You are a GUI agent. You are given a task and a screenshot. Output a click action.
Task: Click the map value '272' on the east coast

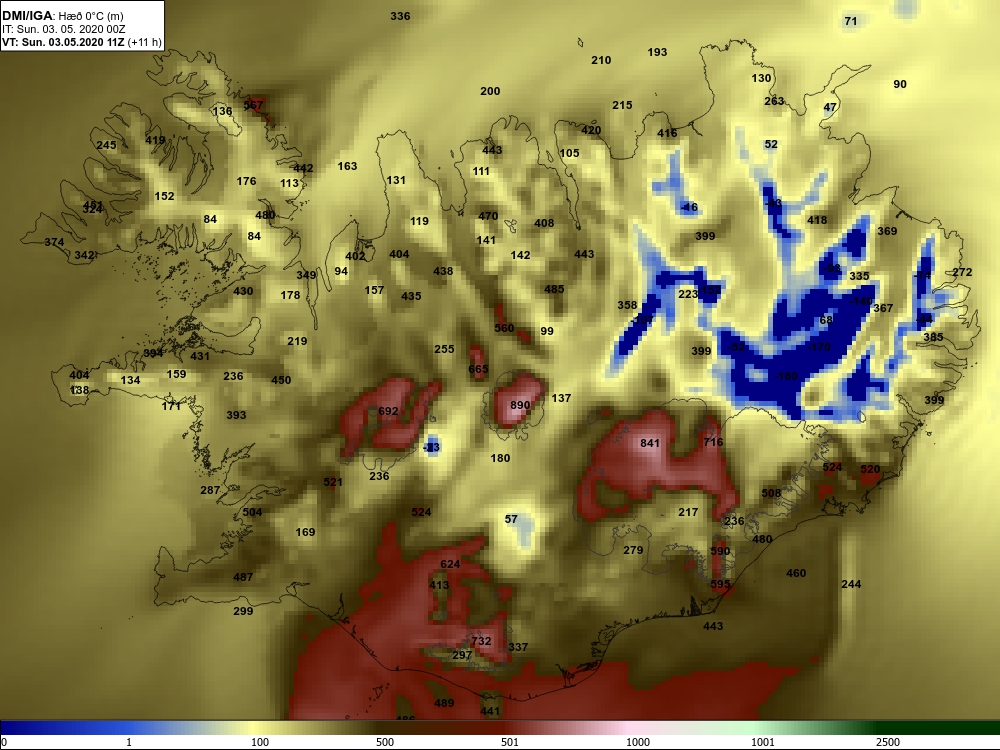(x=962, y=272)
